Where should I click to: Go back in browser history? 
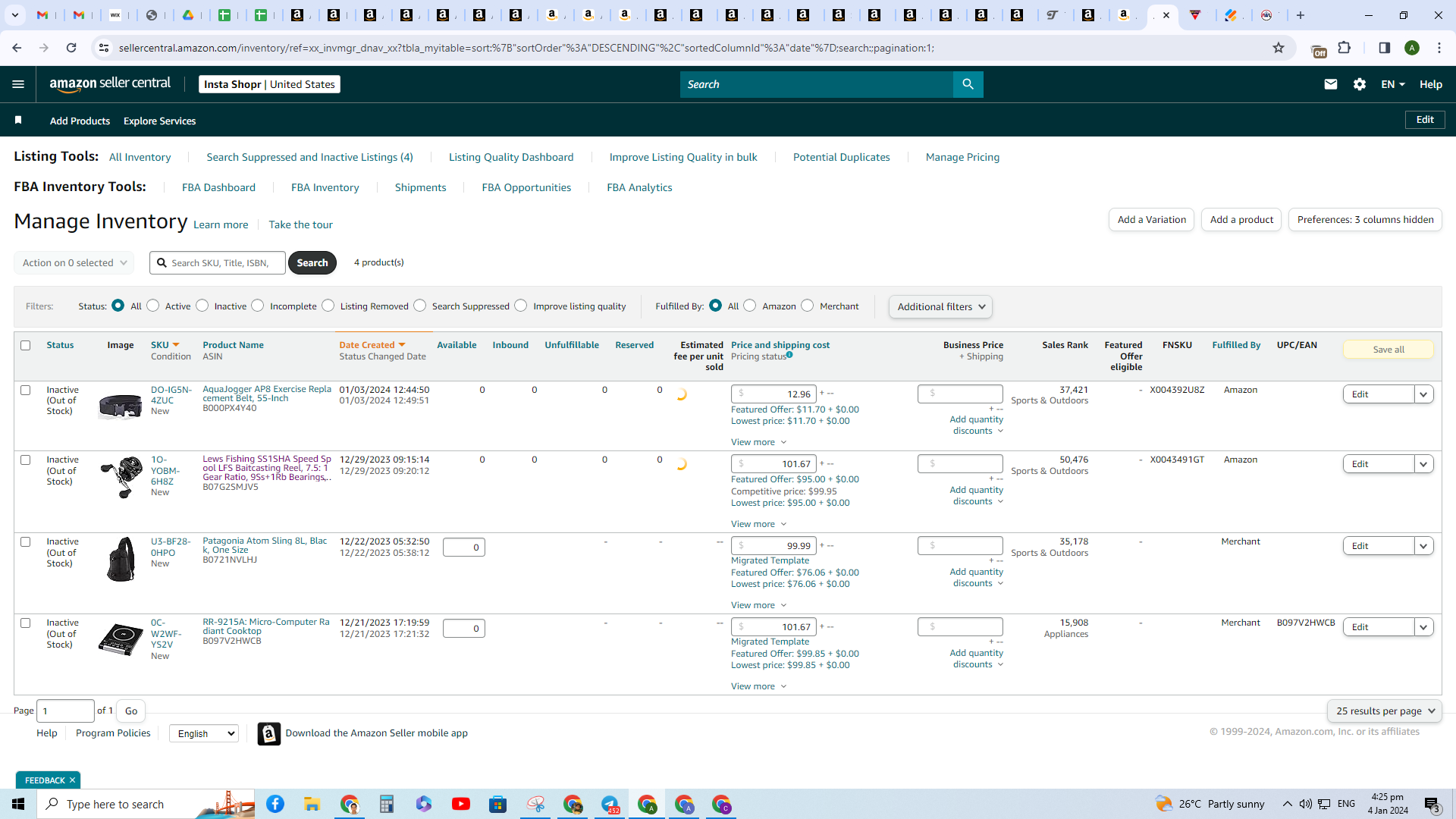17,48
